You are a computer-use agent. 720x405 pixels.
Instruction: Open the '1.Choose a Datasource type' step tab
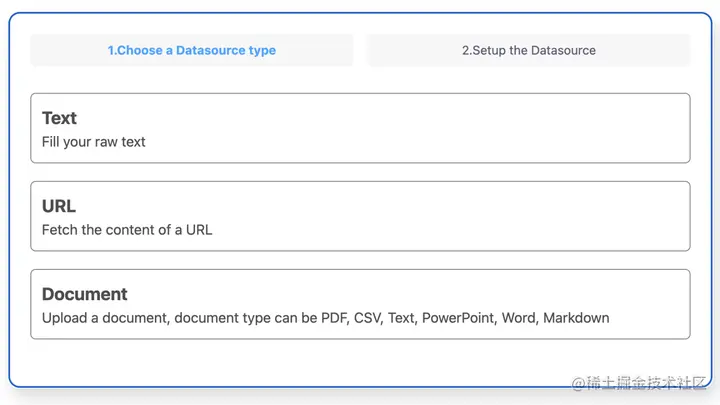[192, 50]
